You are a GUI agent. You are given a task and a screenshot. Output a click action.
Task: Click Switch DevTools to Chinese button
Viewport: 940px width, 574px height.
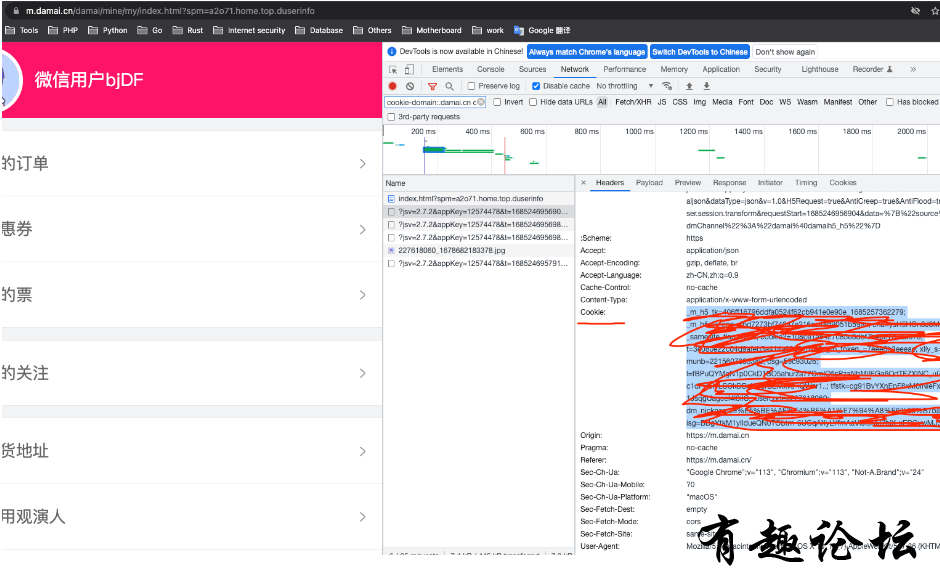coord(700,52)
